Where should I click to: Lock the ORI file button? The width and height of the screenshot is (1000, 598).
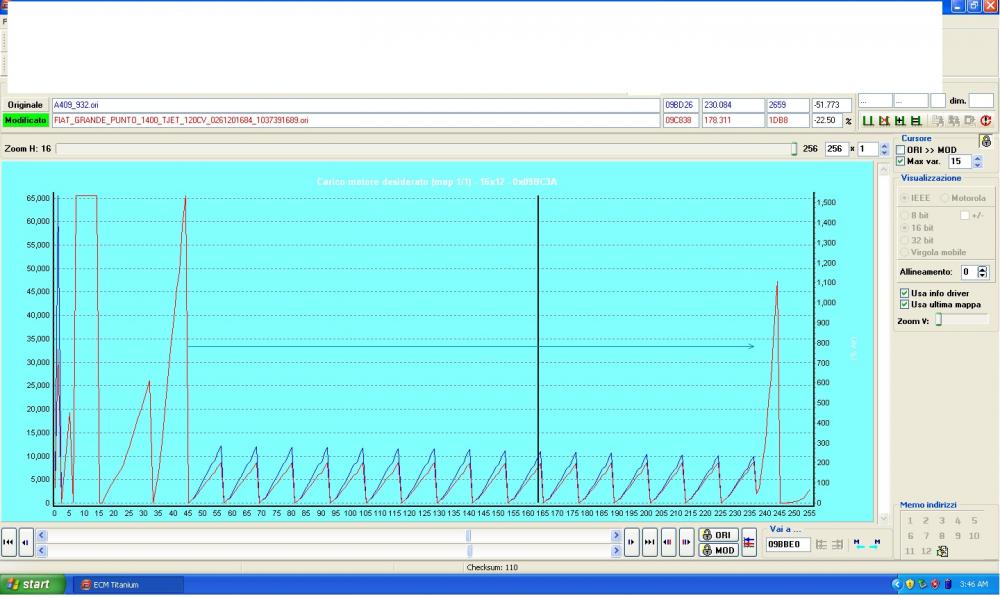718,535
